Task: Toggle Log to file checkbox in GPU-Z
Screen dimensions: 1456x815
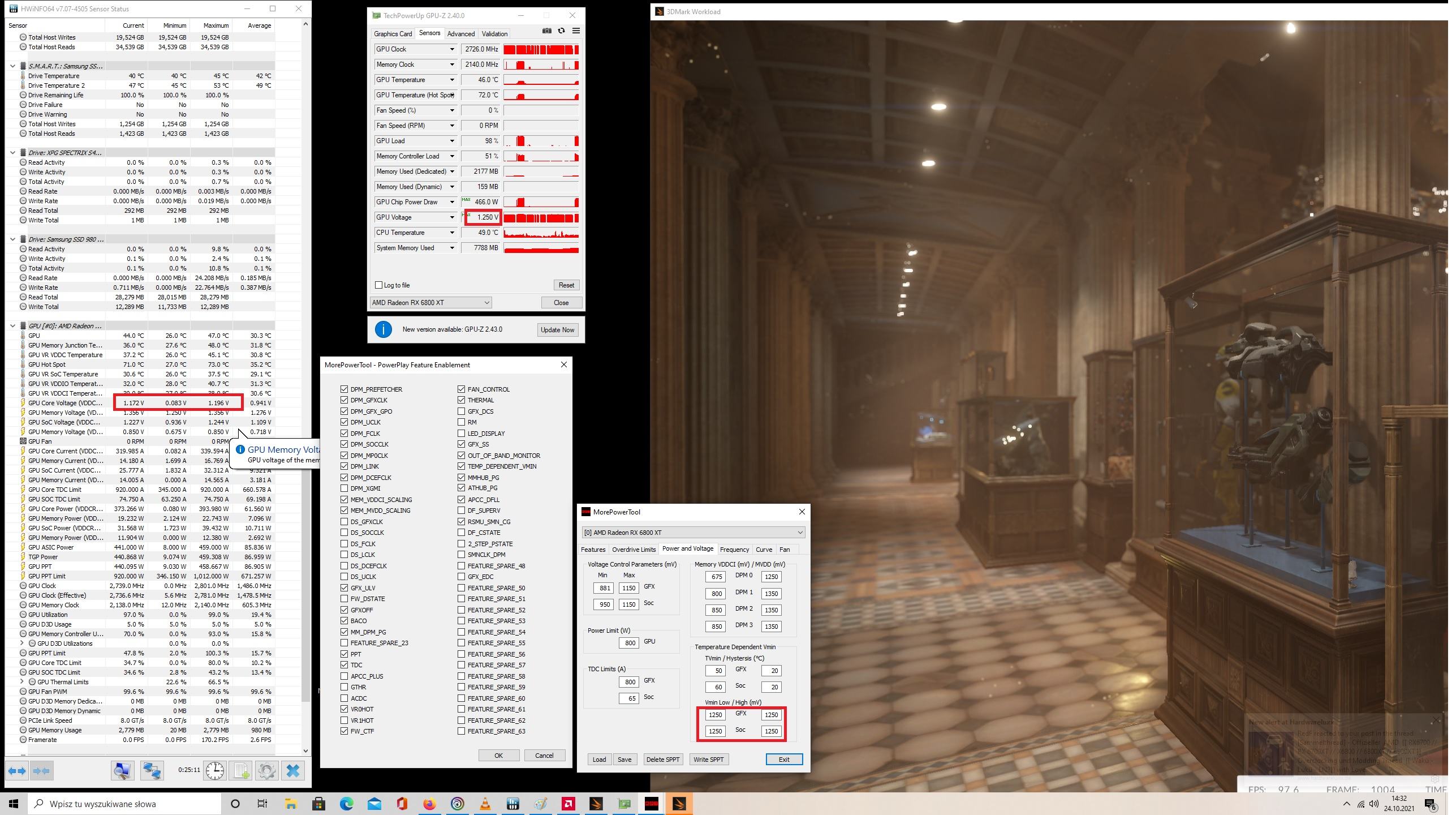Action: 379,285
